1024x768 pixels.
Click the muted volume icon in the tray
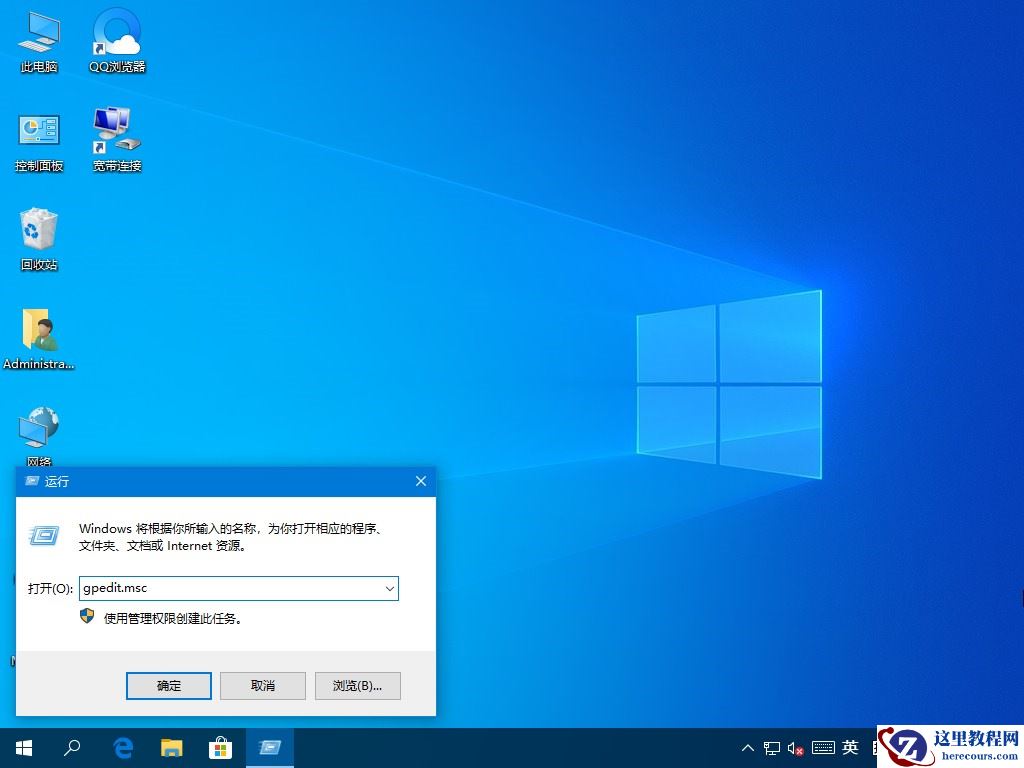(797, 747)
